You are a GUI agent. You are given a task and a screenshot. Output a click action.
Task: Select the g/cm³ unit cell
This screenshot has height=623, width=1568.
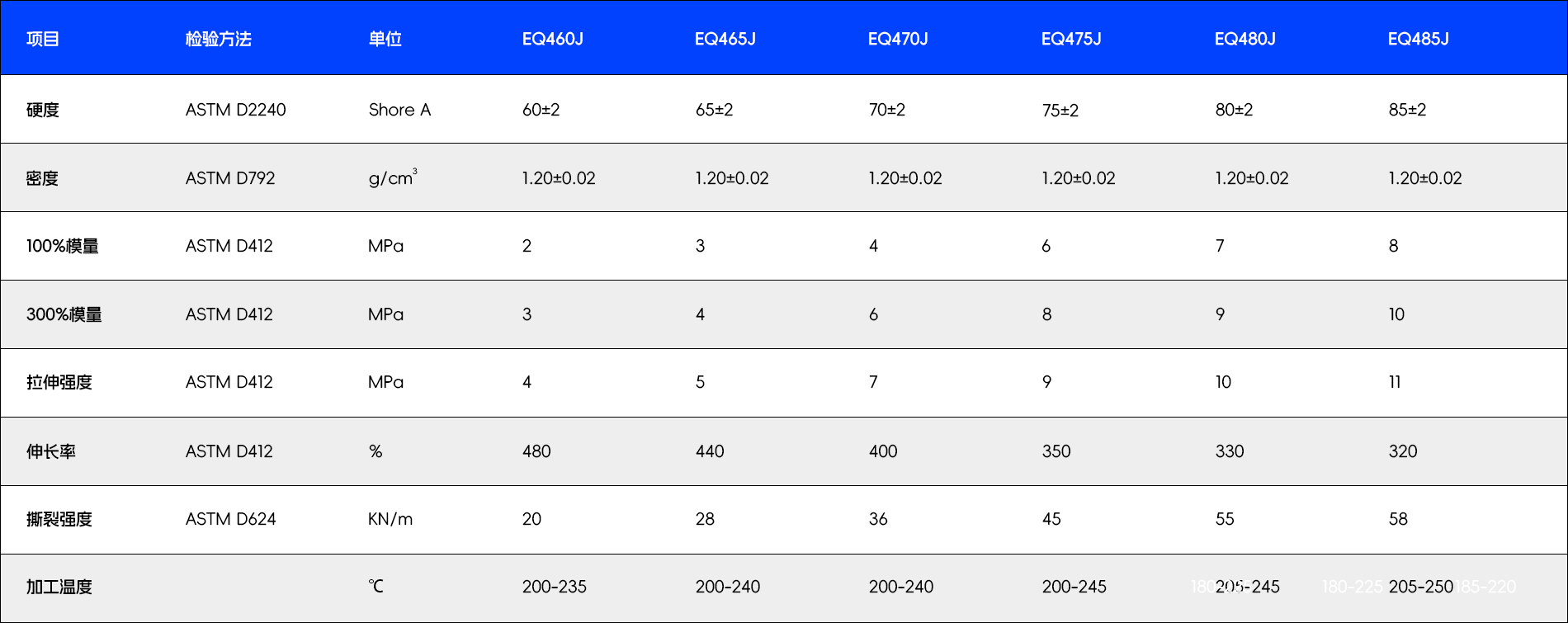coord(392,178)
